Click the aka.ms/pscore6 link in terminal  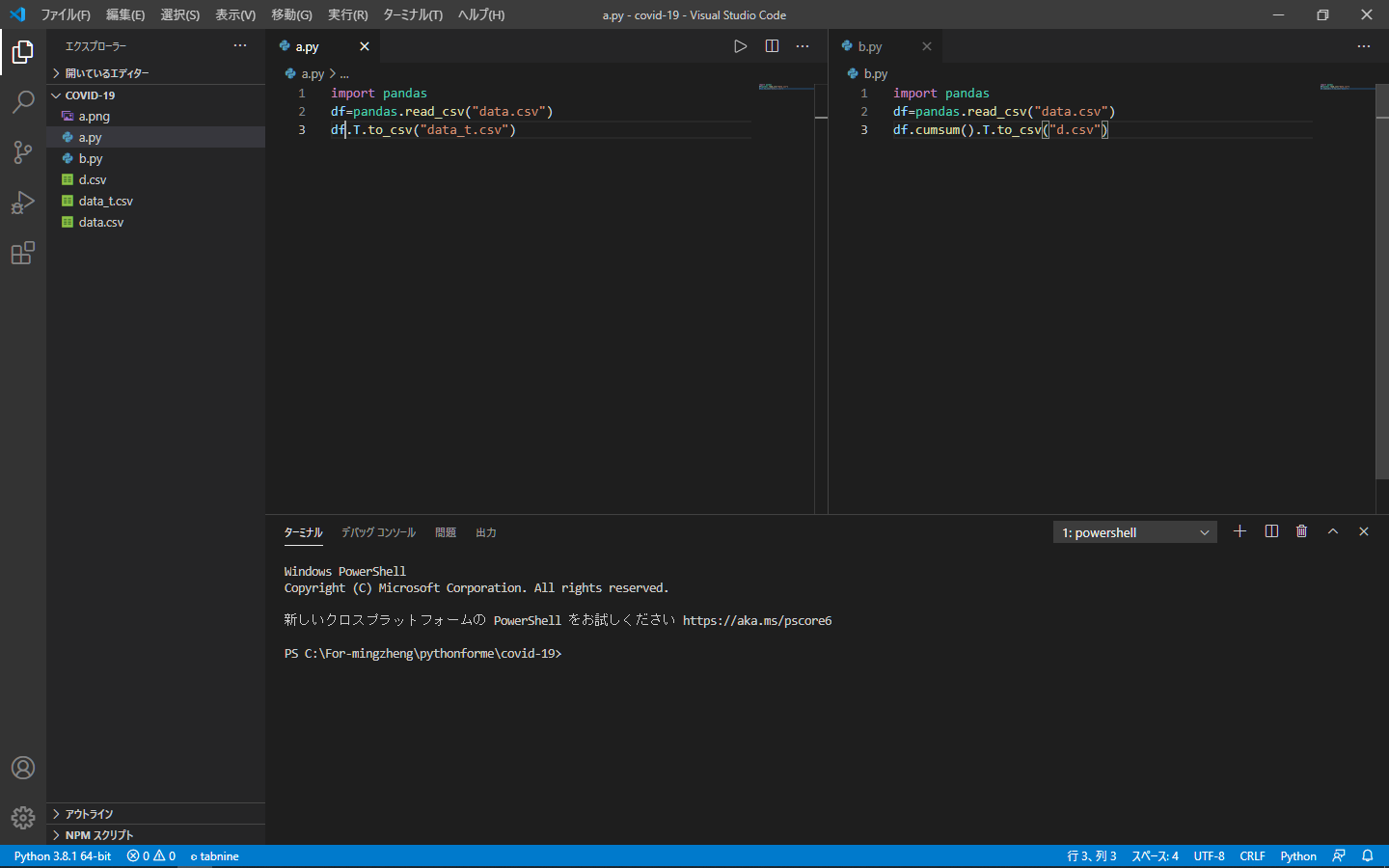pos(757,621)
